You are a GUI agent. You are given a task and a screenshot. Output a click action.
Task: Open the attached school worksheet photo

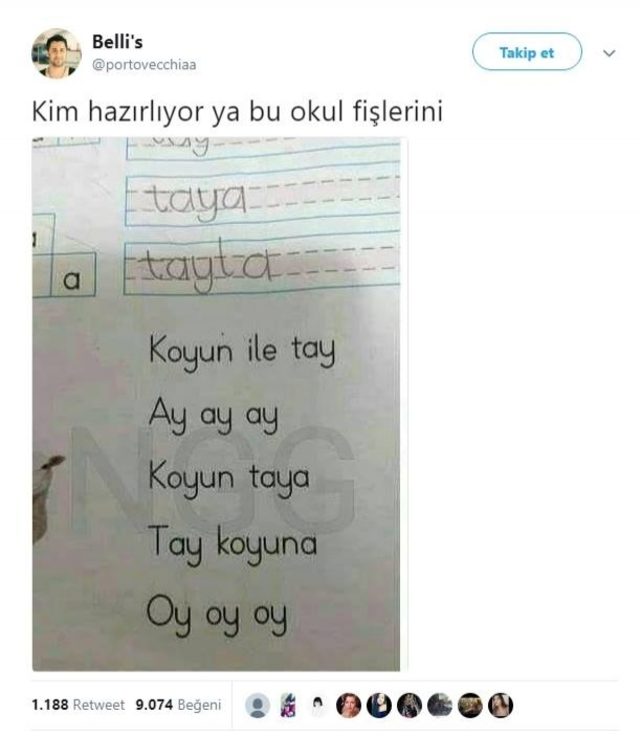(216, 404)
